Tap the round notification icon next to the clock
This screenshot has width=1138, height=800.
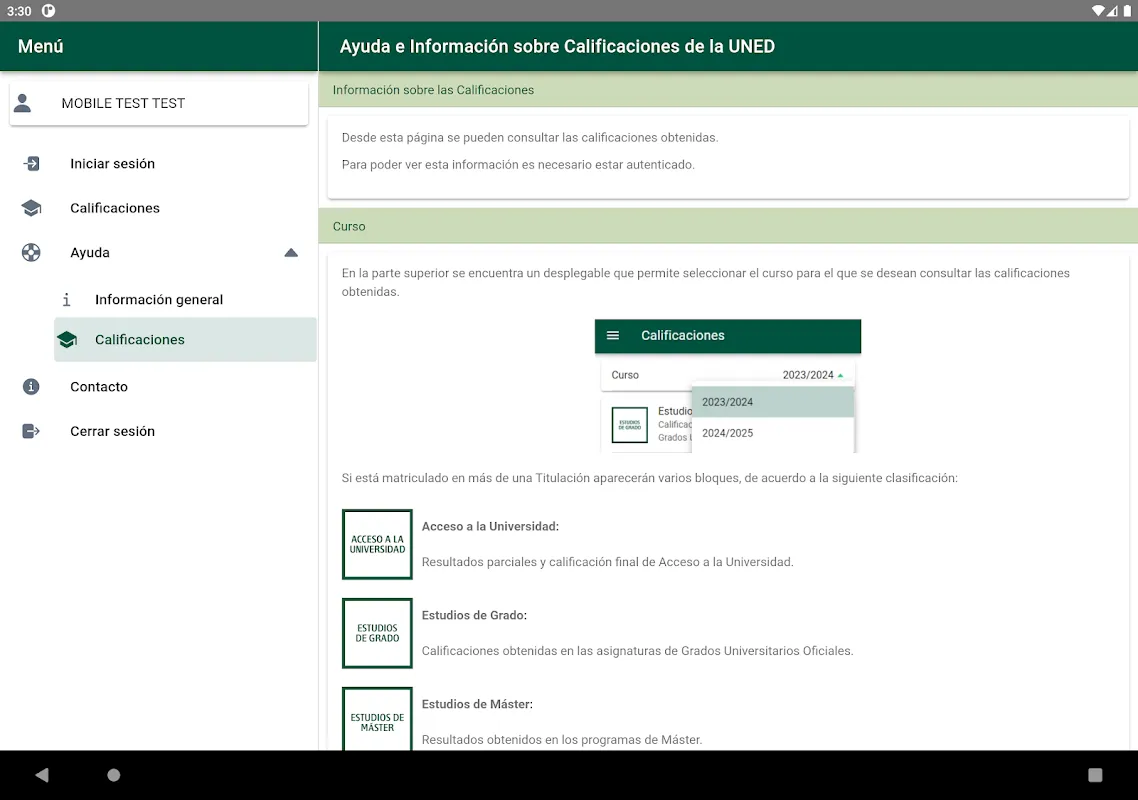coord(49,11)
